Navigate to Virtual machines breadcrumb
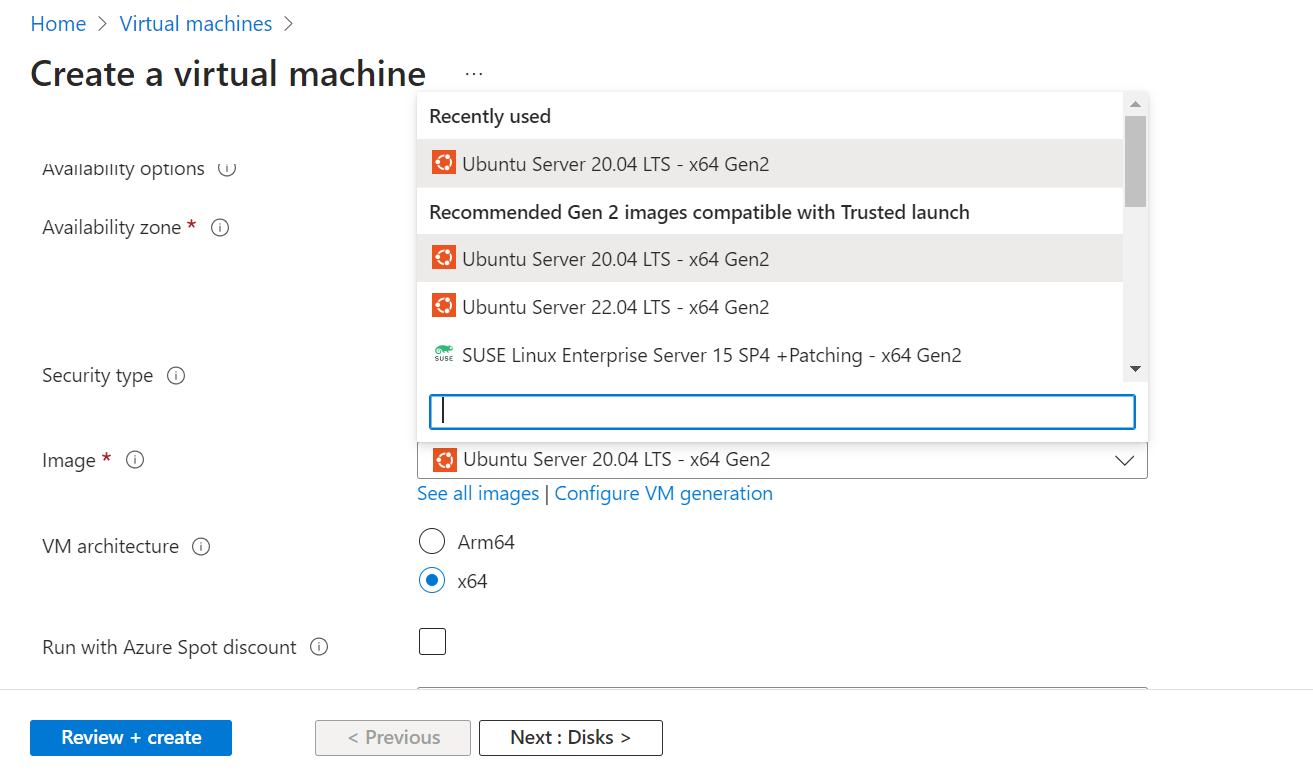The image size is (1313, 781). click(195, 23)
